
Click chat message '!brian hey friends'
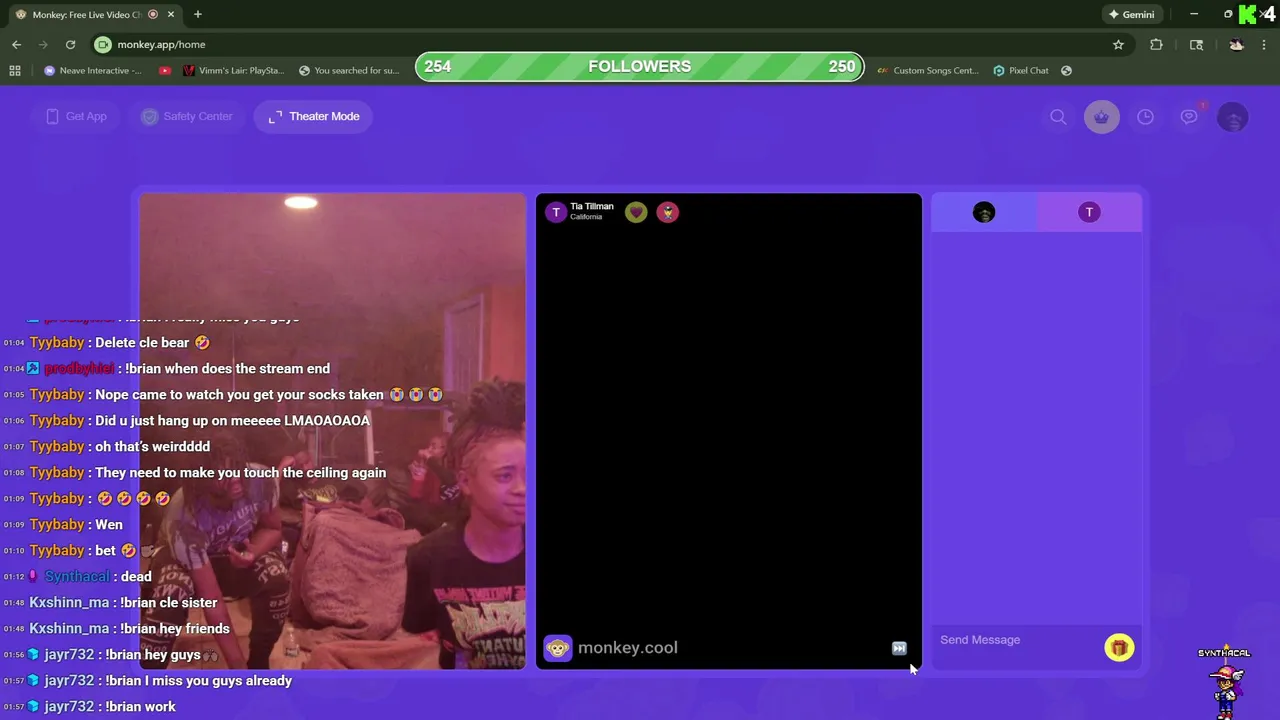[x=174, y=628]
